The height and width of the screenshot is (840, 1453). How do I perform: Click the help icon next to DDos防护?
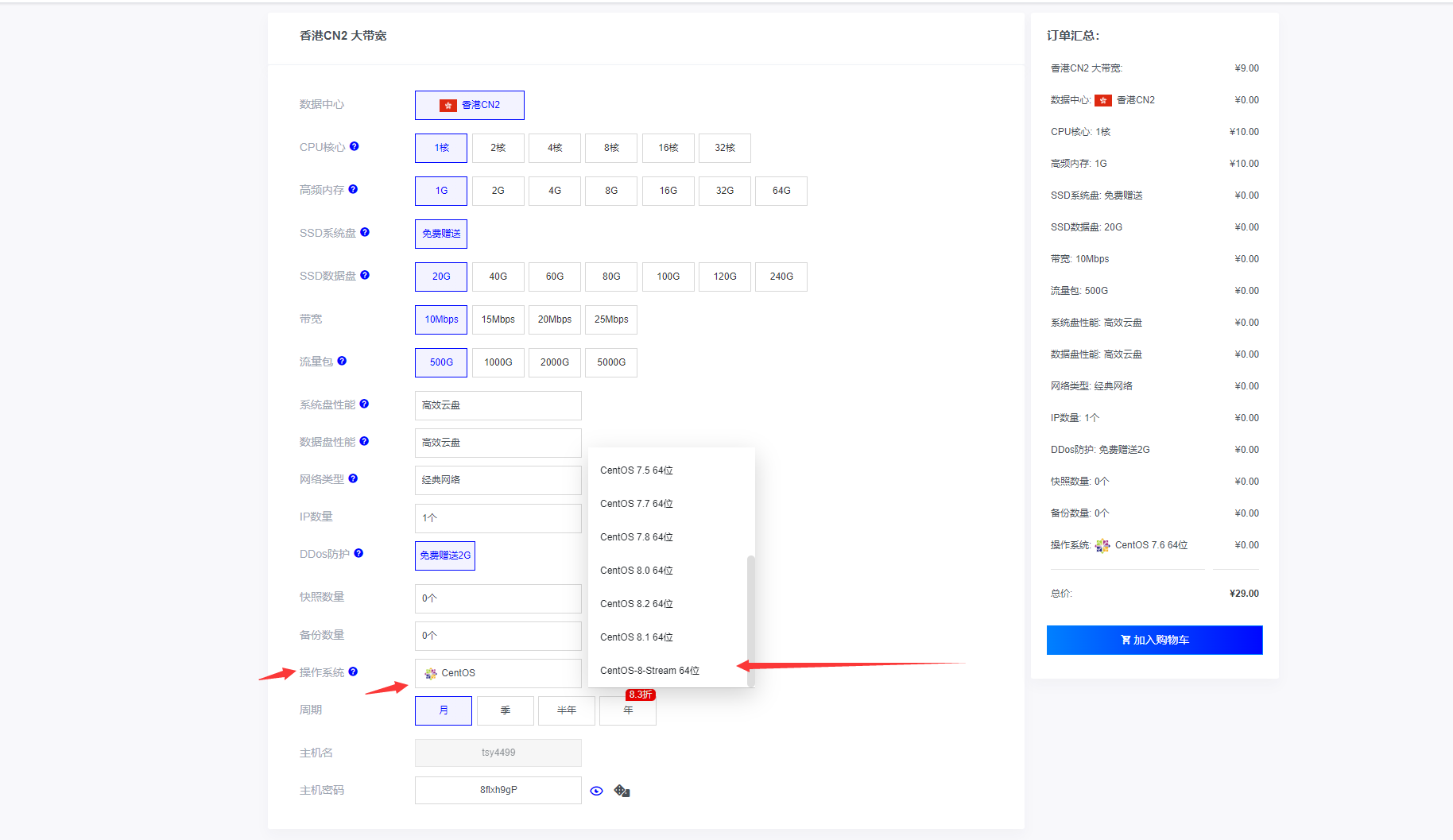click(358, 553)
